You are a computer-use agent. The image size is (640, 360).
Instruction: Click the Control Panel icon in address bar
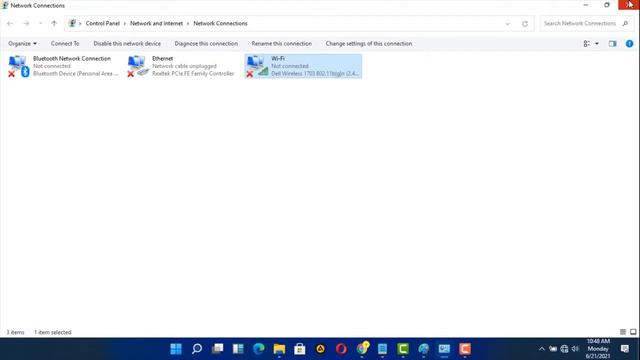pos(72,23)
